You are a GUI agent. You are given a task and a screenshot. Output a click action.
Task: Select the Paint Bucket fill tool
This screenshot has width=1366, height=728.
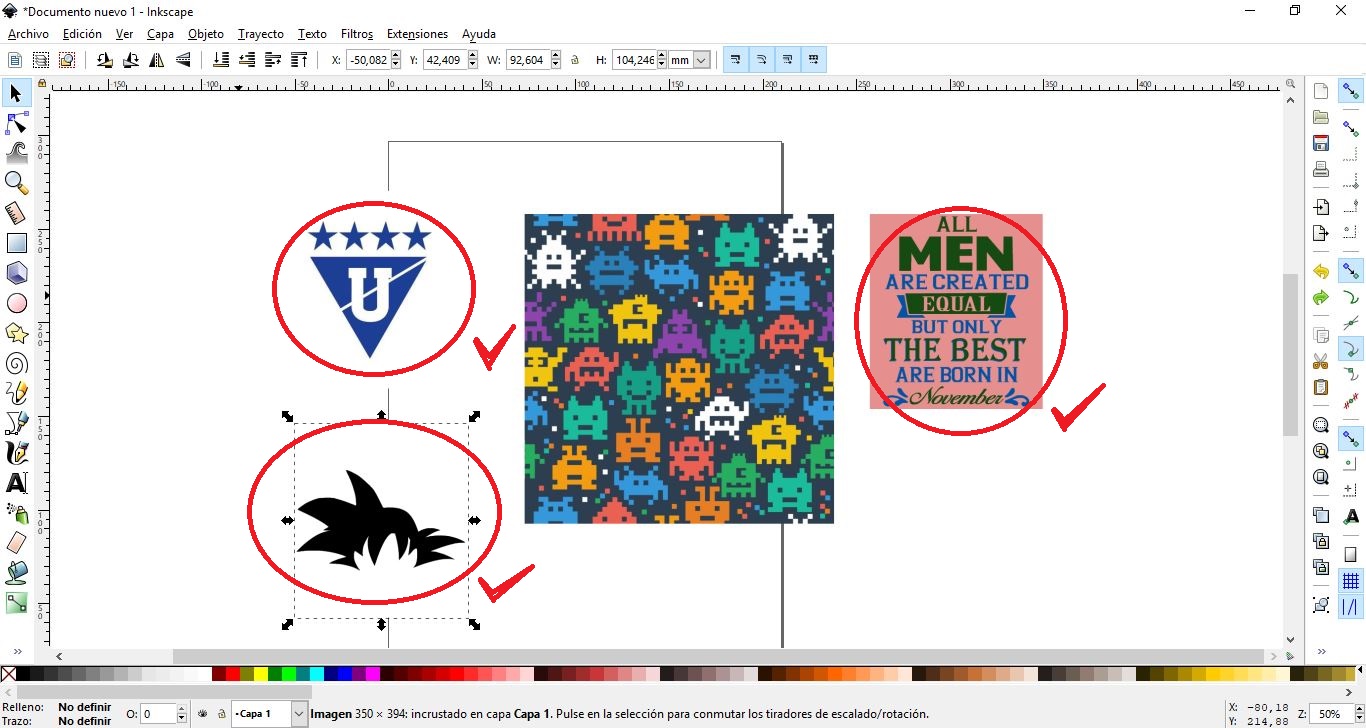tap(16, 573)
